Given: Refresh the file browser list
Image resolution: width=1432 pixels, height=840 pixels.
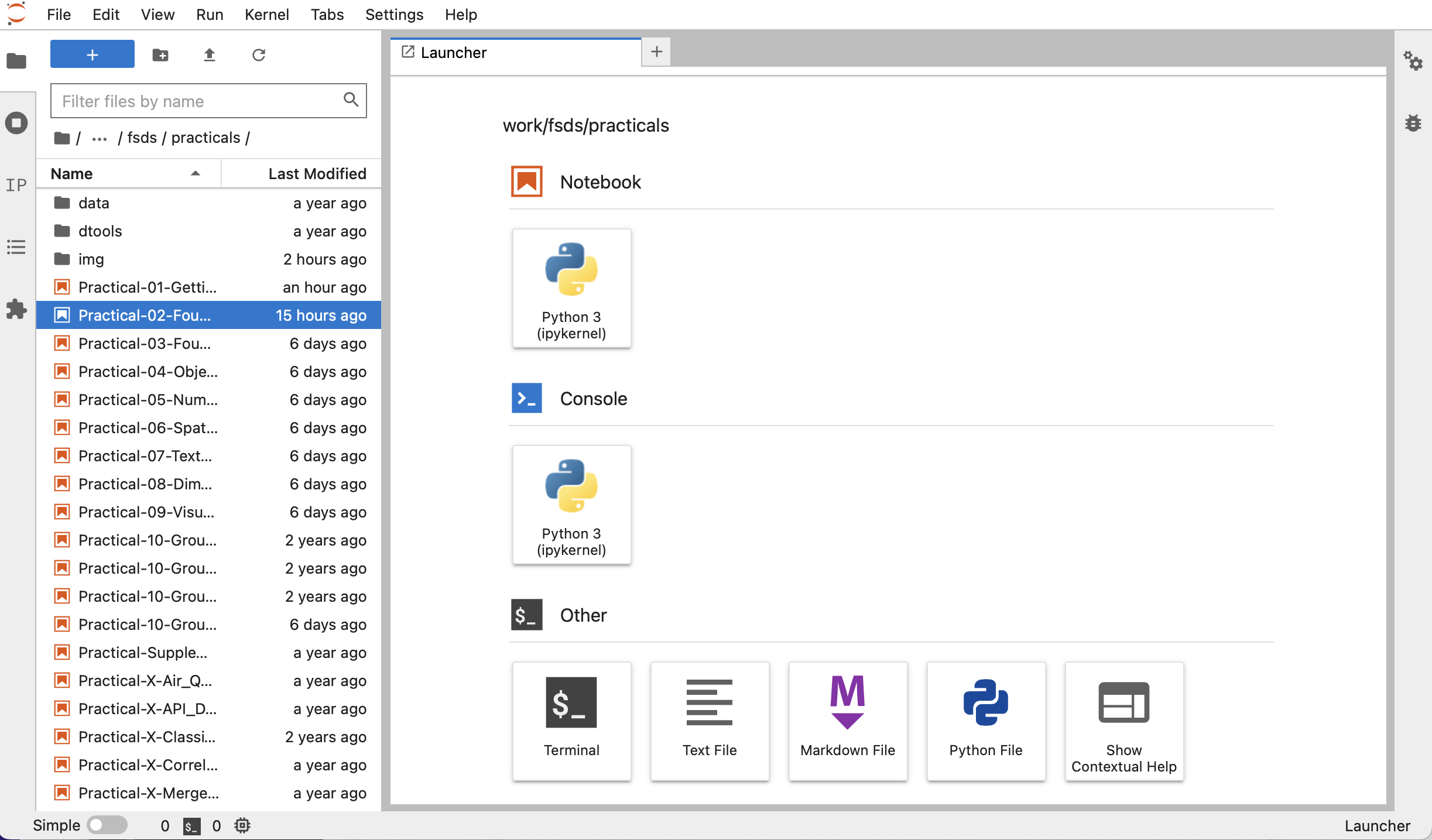Looking at the screenshot, I should click(259, 55).
